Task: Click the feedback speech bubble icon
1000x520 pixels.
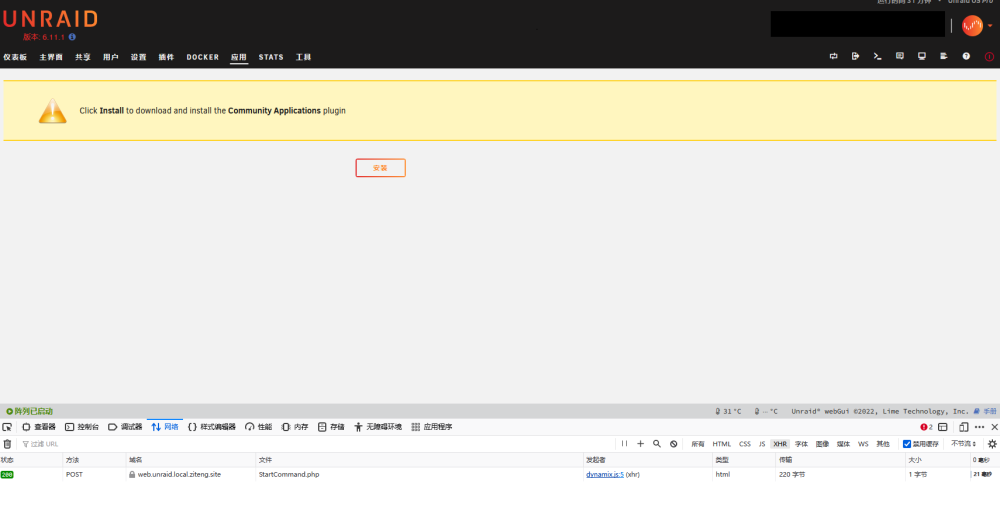Action: (x=900, y=56)
